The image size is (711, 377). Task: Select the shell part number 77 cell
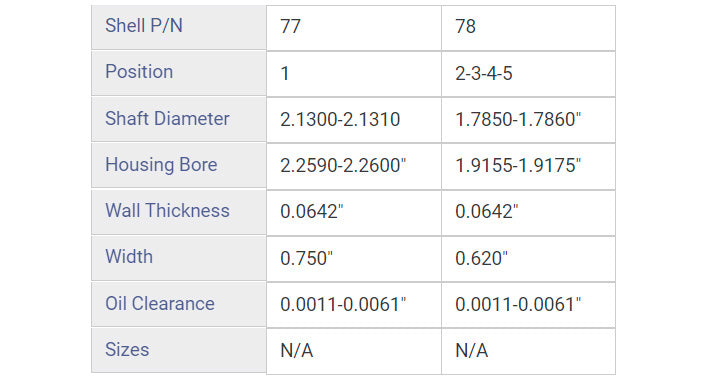tap(354, 28)
